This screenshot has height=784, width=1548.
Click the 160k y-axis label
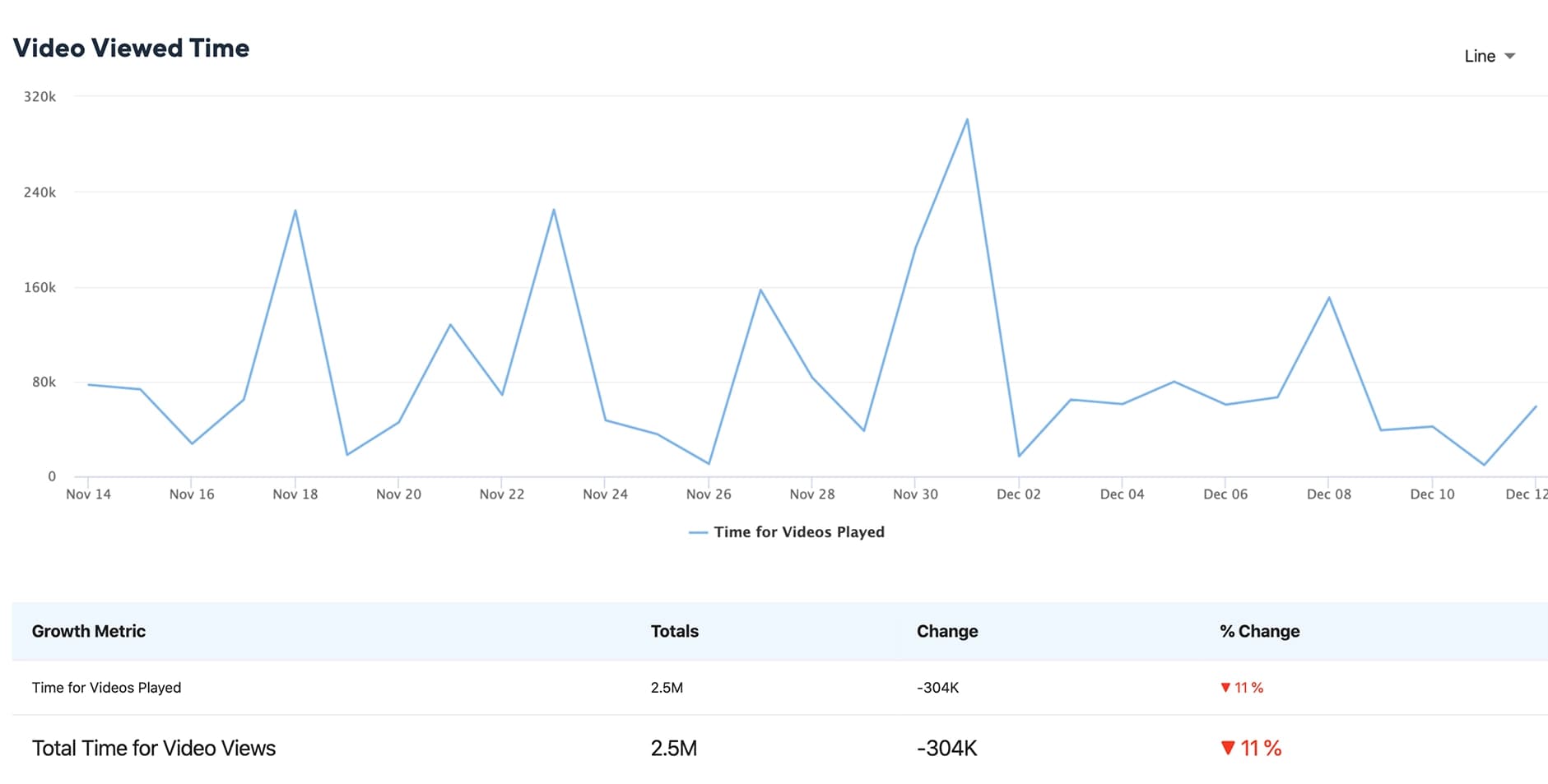coord(40,288)
